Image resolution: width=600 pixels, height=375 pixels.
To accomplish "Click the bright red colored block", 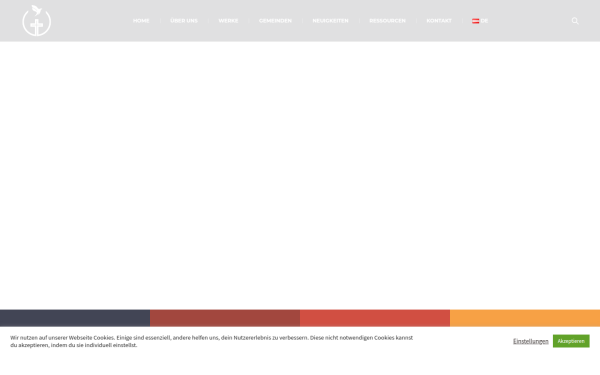I will click(375, 318).
